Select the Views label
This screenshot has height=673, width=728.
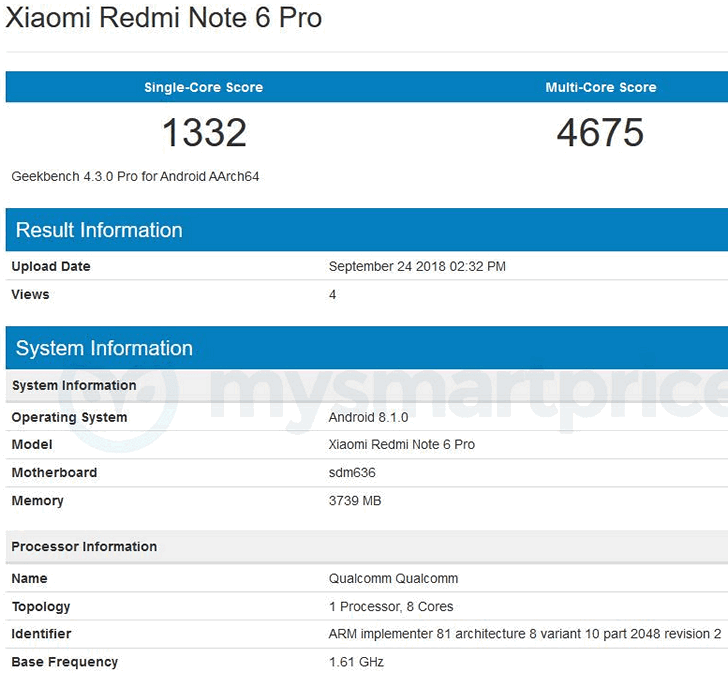pyautogui.click(x=30, y=294)
